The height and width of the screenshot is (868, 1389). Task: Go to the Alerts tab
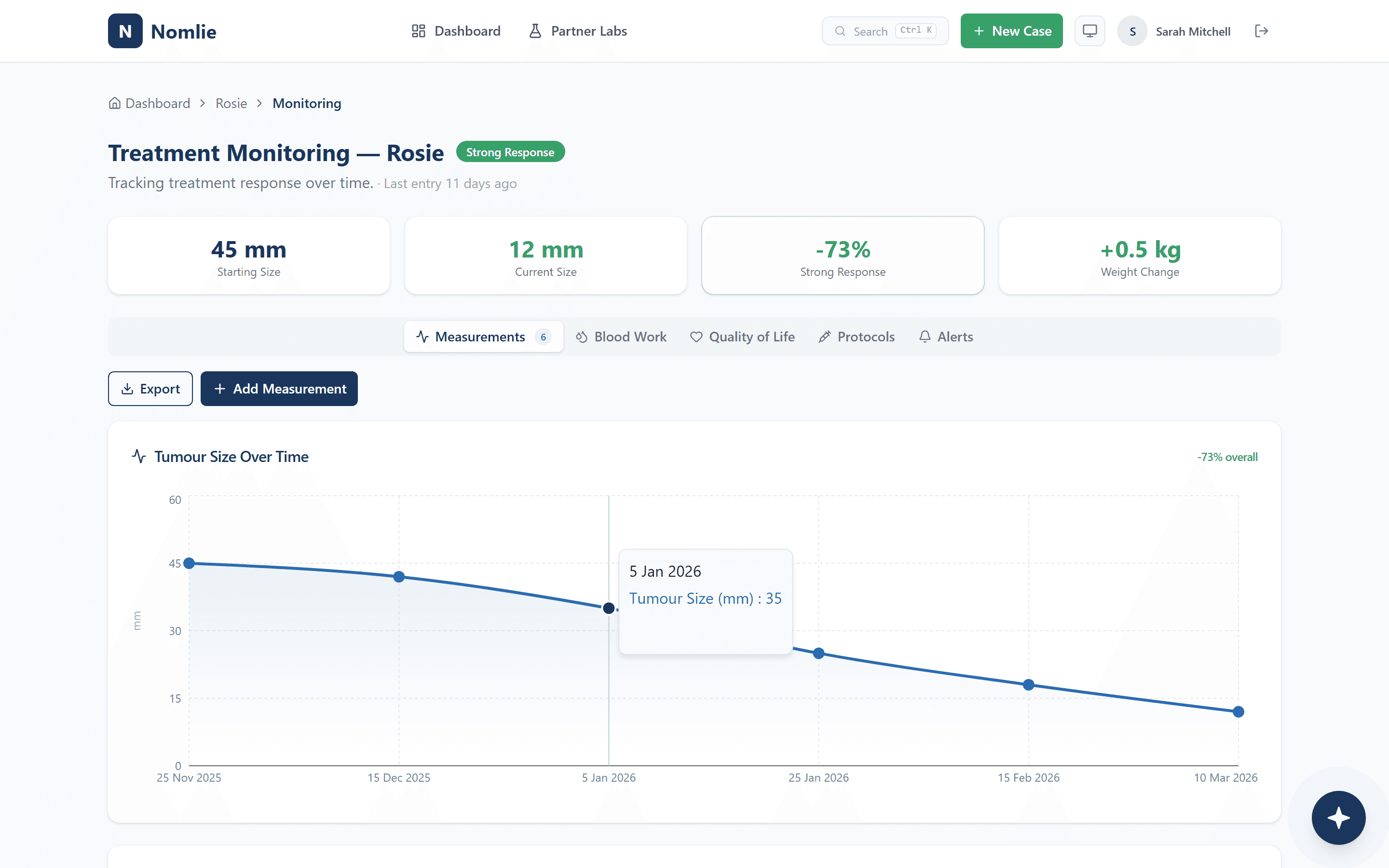pyautogui.click(x=946, y=337)
